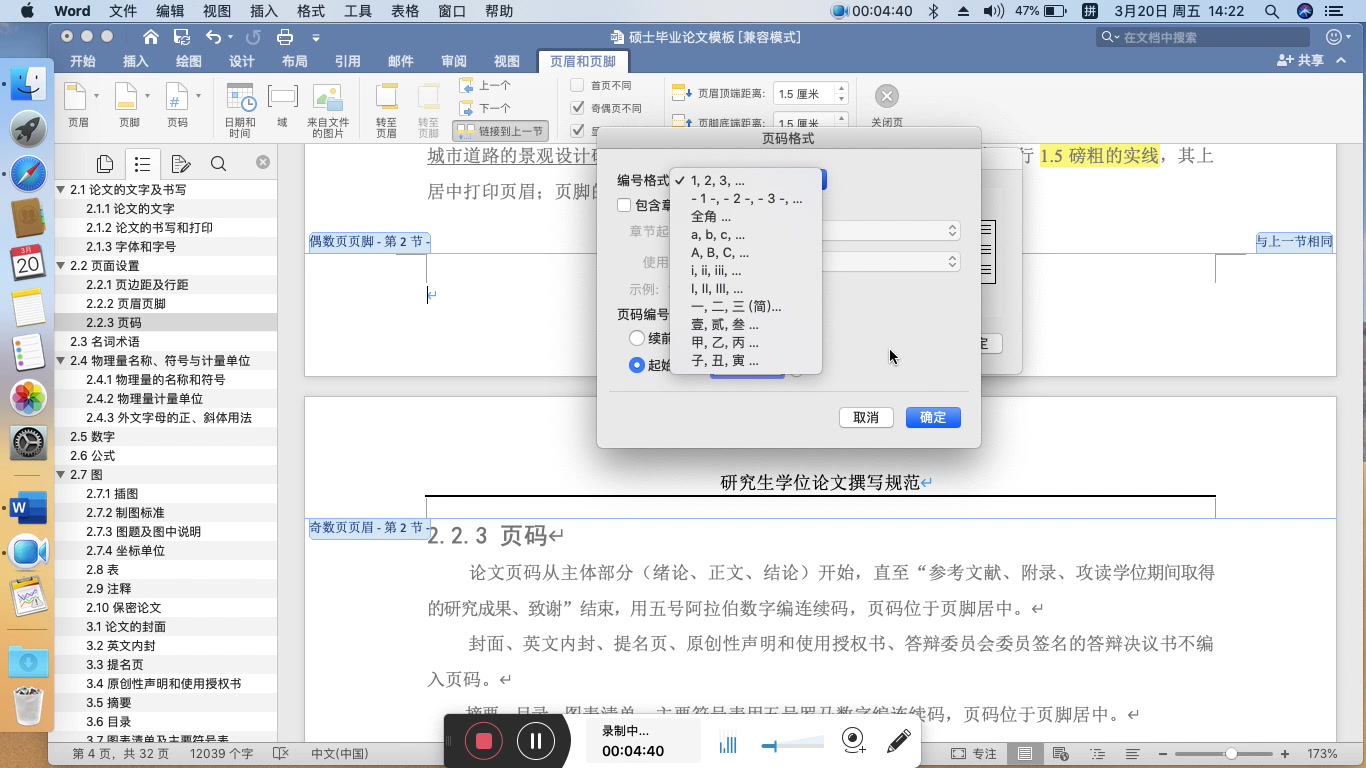Confirm page number format with 确定 button
This screenshot has width=1366, height=768.
pos(931,417)
